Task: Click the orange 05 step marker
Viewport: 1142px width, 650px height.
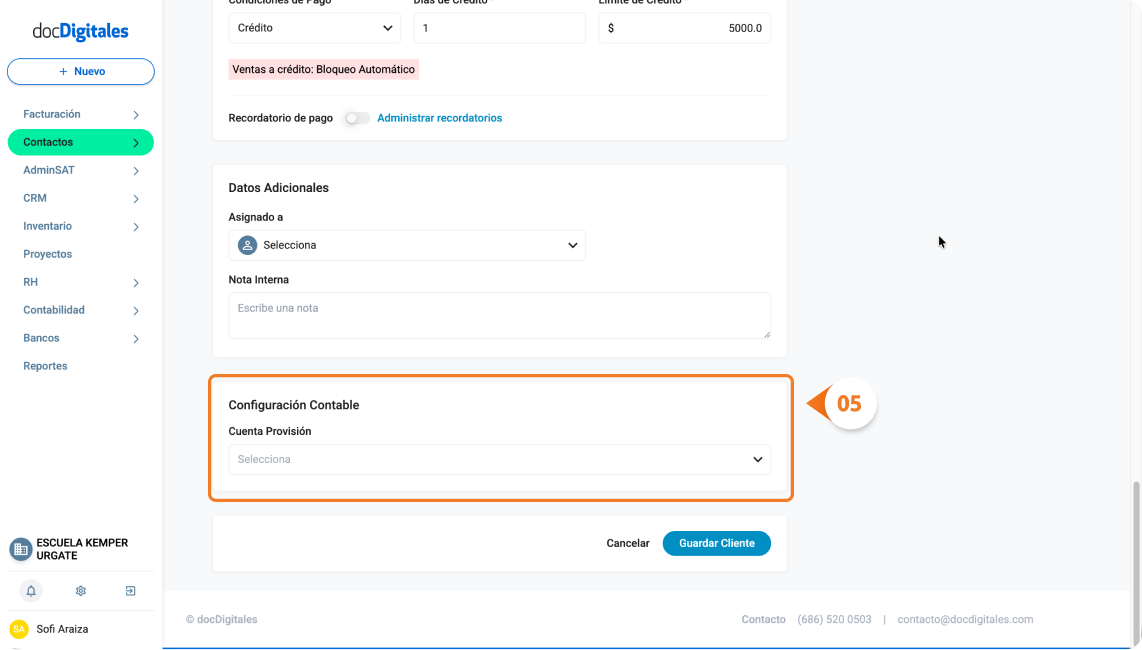Action: tap(849, 403)
